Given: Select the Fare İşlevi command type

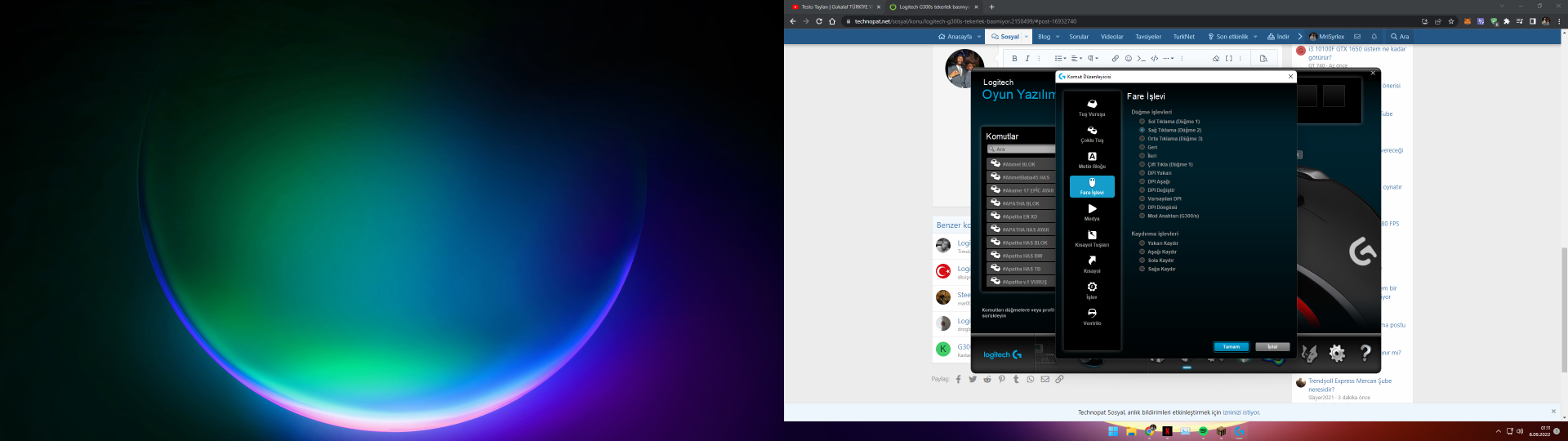Looking at the screenshot, I should (x=1092, y=186).
